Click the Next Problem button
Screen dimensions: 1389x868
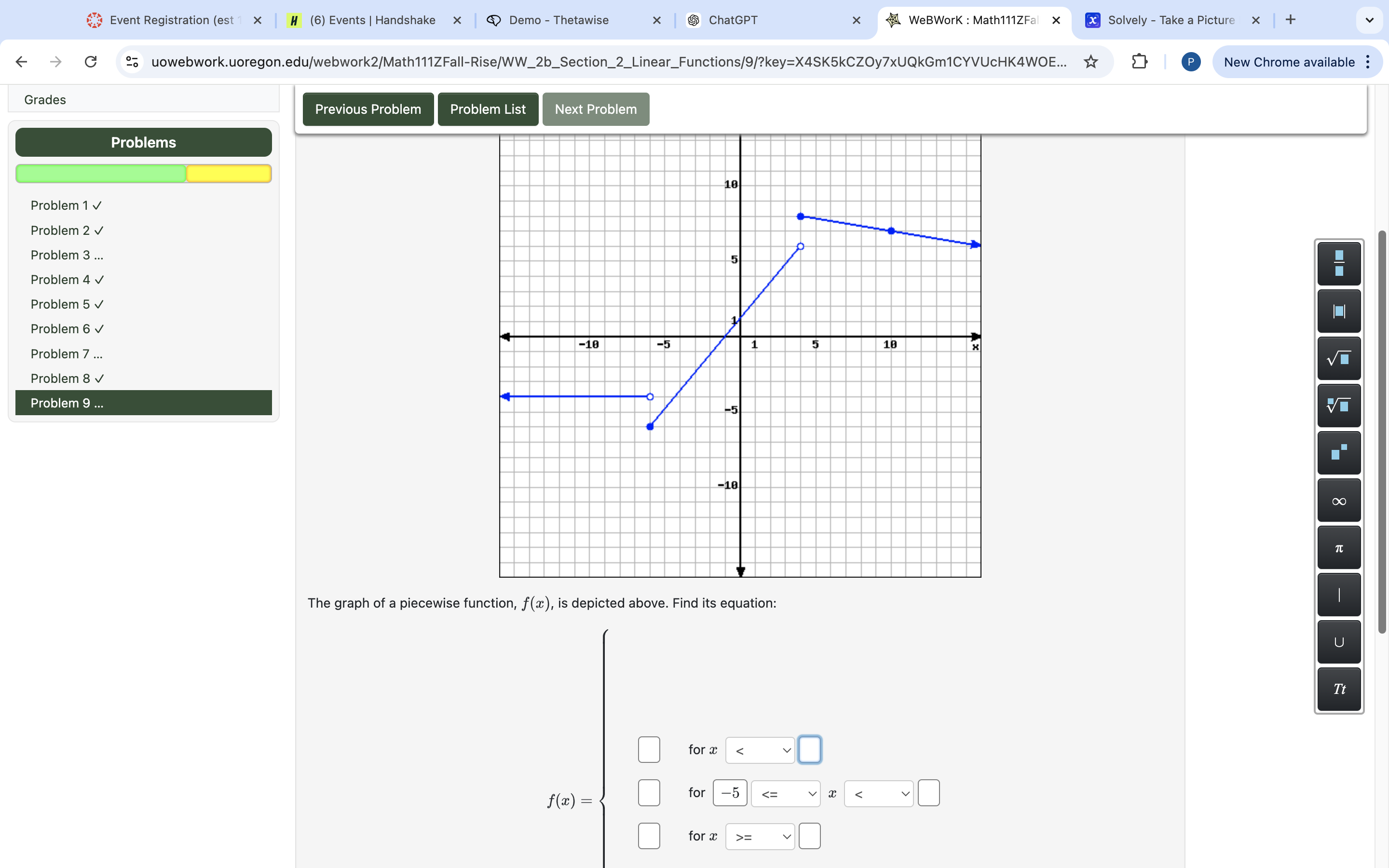point(596,109)
